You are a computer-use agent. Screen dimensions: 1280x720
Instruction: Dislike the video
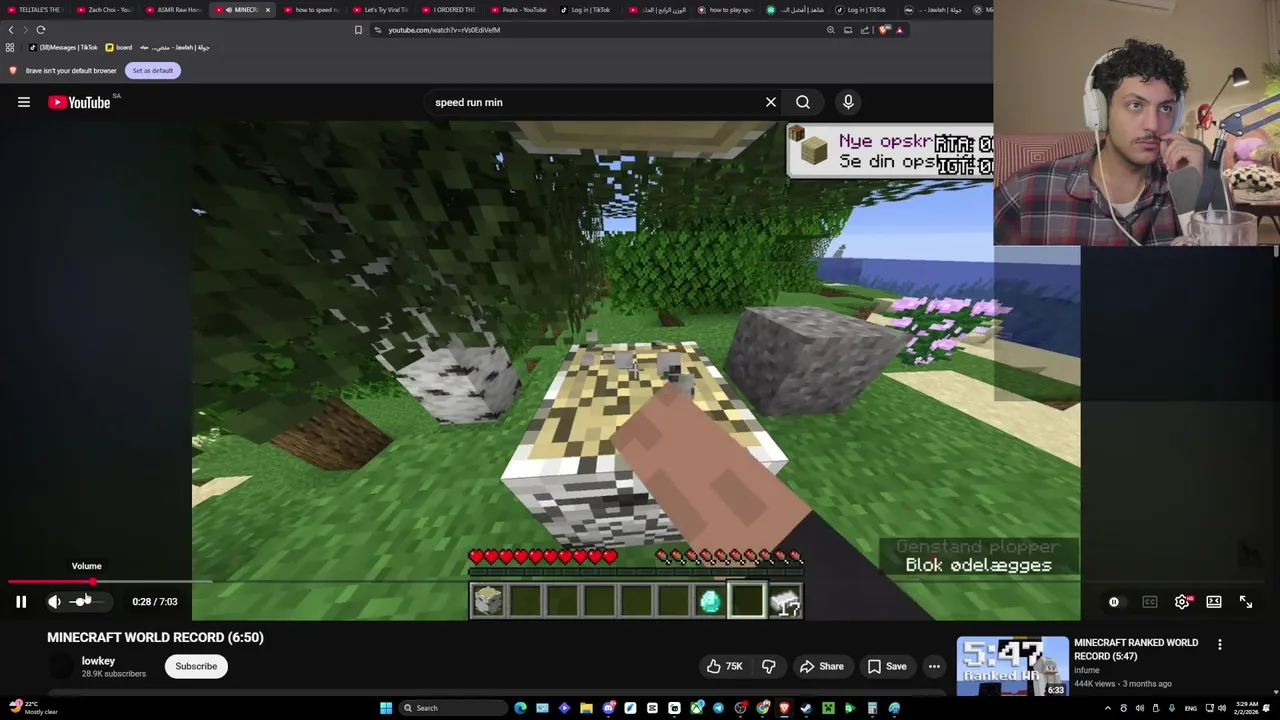tap(769, 666)
